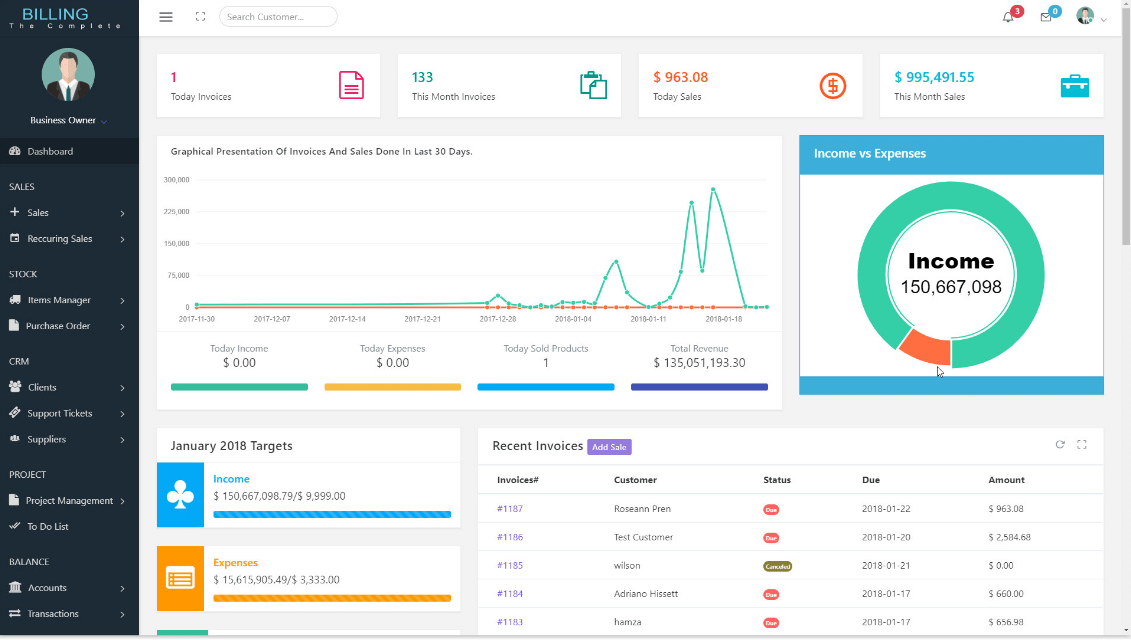Expand Recent Invoices to fullscreen view

(x=1082, y=445)
